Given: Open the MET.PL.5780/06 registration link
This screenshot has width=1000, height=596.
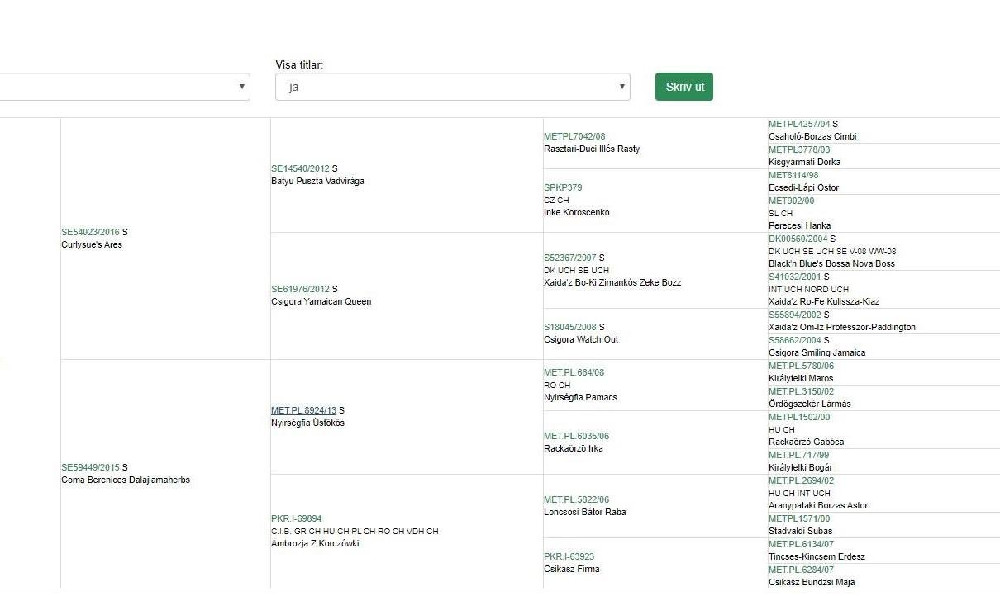Looking at the screenshot, I should pos(801,366).
